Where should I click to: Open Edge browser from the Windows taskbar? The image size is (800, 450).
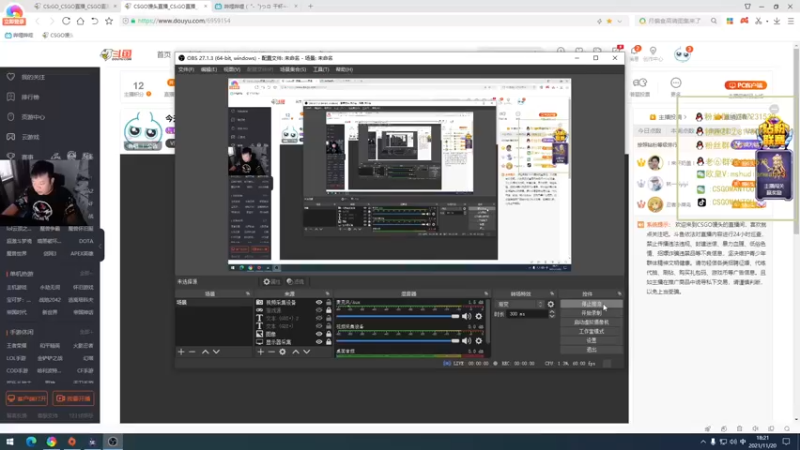point(31,441)
